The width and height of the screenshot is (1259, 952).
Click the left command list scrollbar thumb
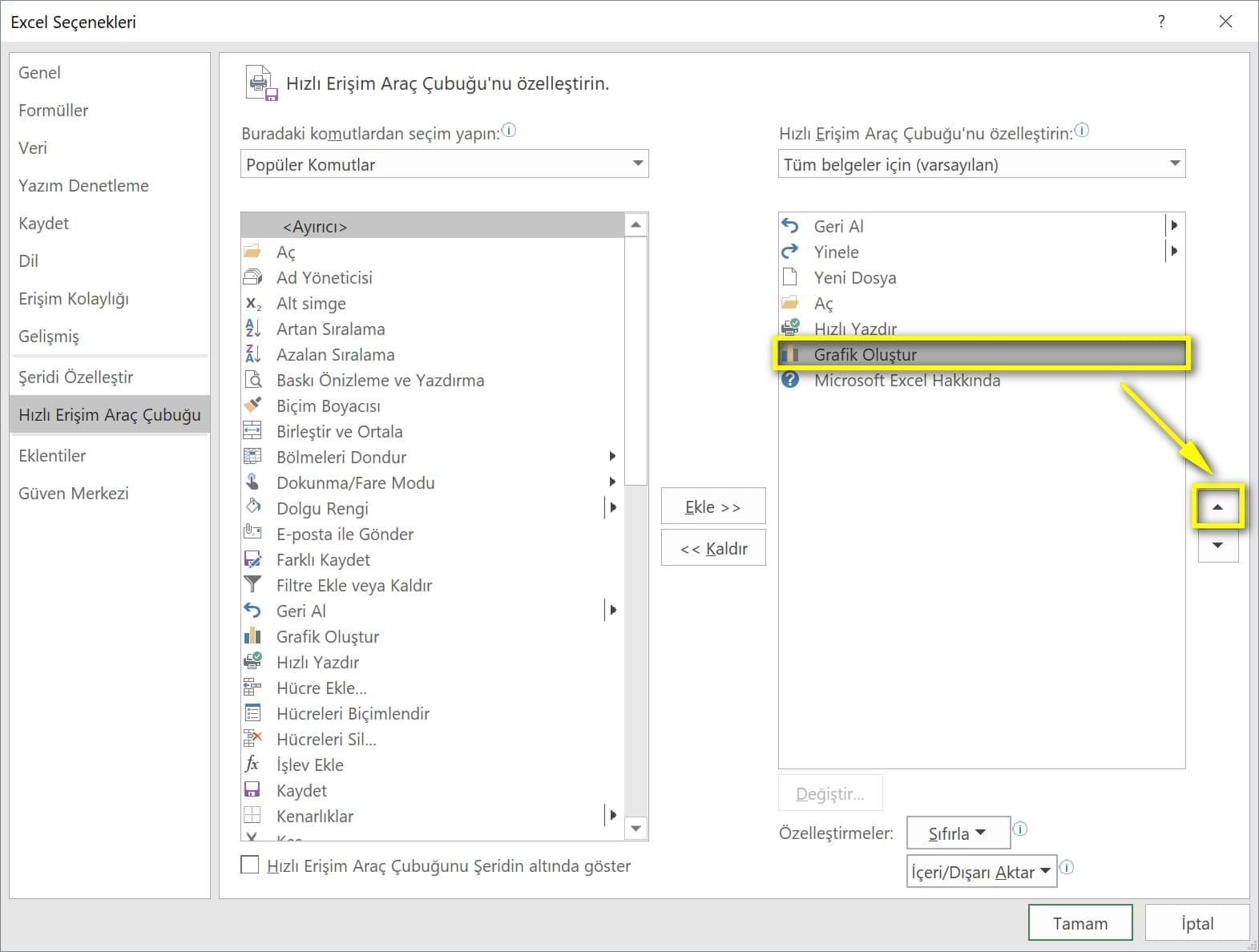636,361
